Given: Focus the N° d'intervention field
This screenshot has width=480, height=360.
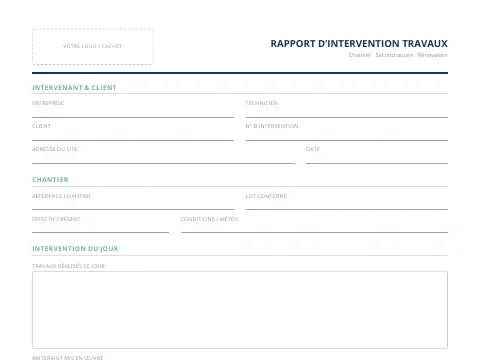Looking at the screenshot, I should point(347,135).
